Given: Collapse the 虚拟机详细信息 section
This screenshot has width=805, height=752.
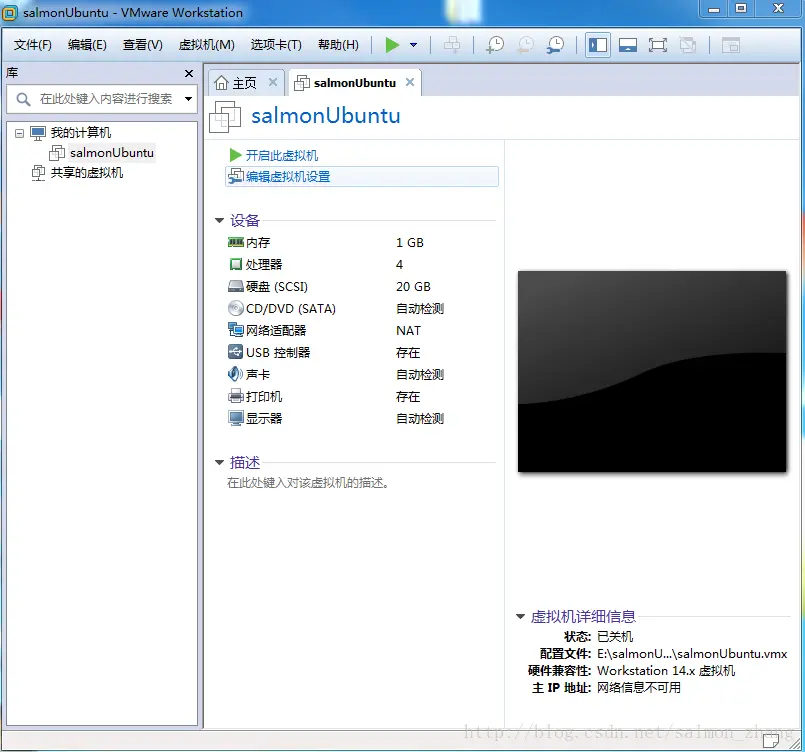Looking at the screenshot, I should 520,616.
